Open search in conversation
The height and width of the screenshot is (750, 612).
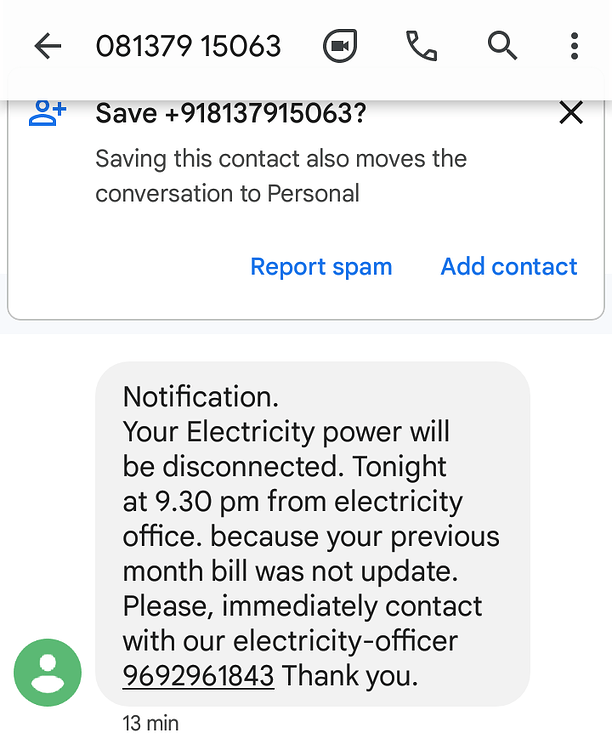coord(502,46)
